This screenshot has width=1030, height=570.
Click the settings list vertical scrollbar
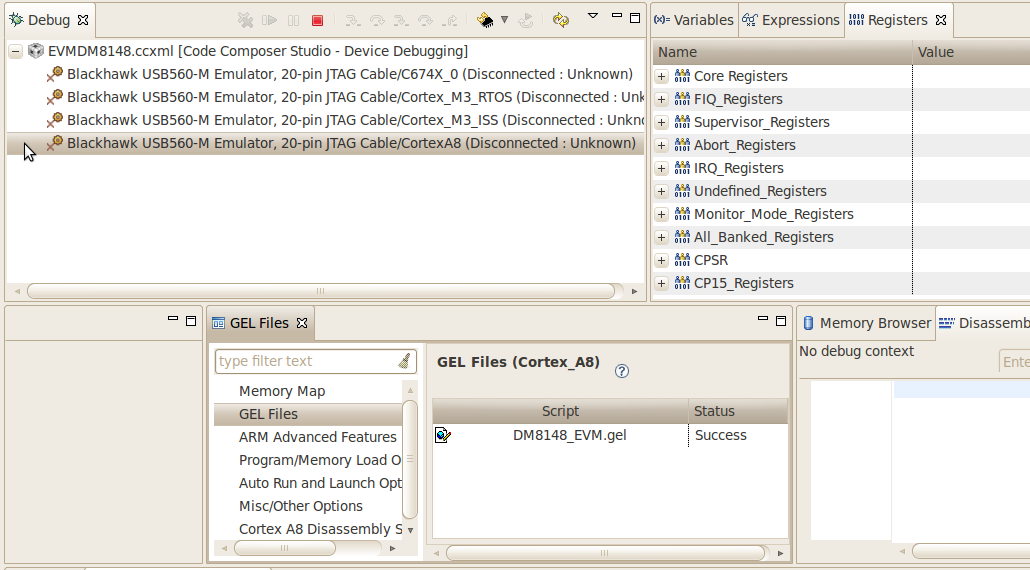tap(410, 459)
